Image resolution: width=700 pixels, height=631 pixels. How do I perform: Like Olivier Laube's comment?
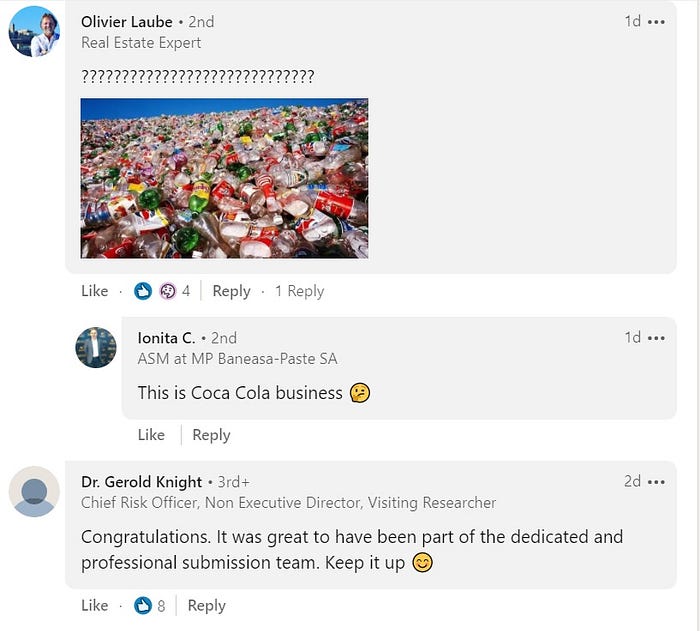(x=95, y=291)
